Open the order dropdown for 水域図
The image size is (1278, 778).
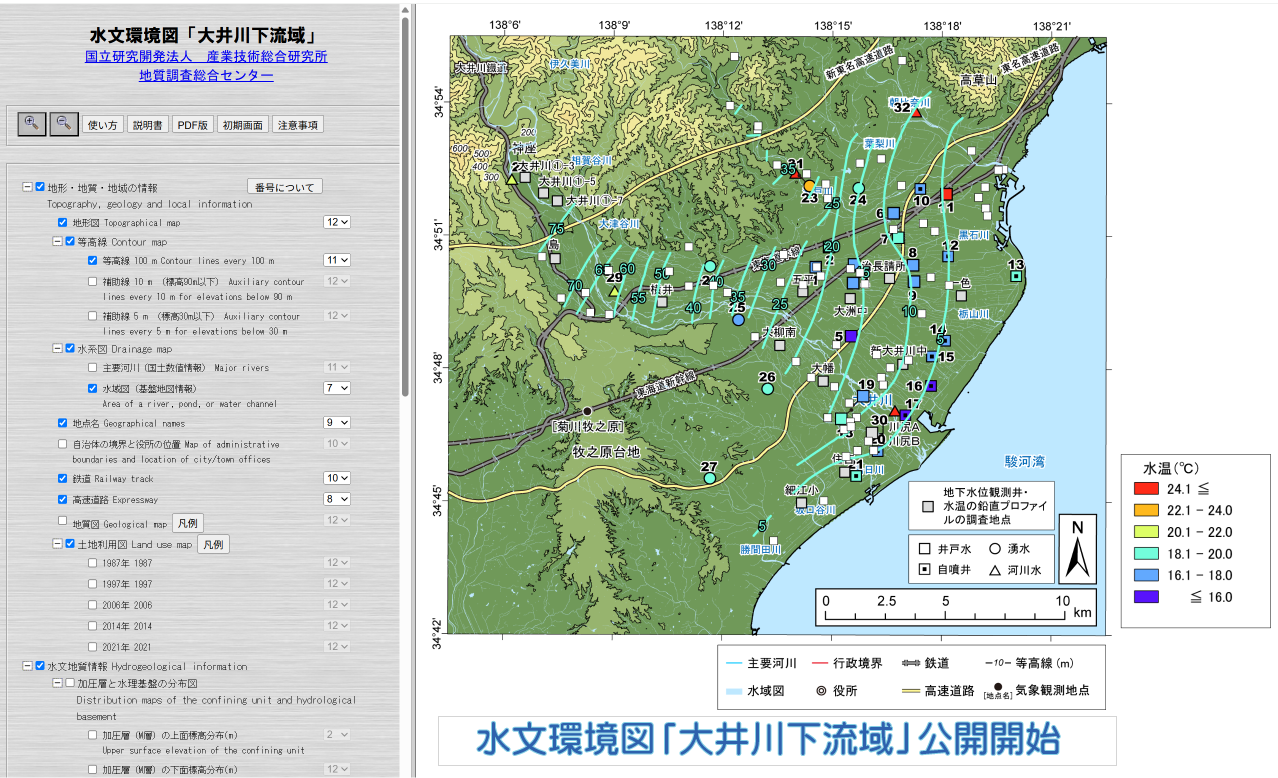[337, 388]
